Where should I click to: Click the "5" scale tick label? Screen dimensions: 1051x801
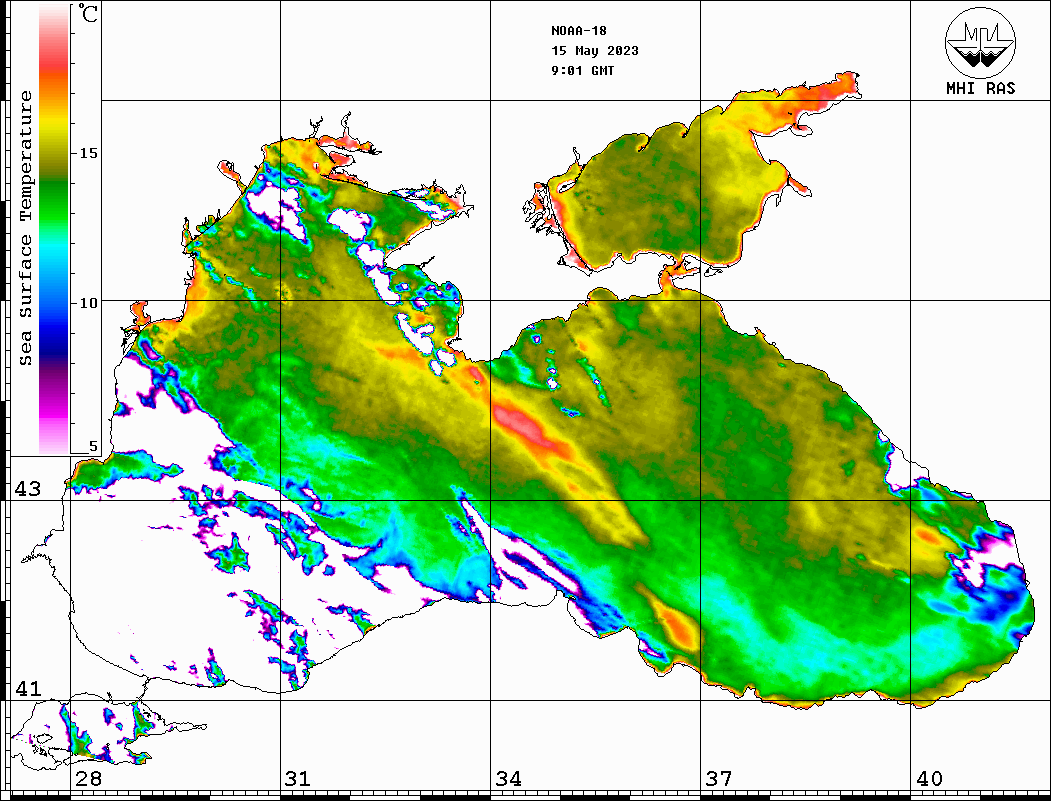pyautogui.click(x=93, y=447)
